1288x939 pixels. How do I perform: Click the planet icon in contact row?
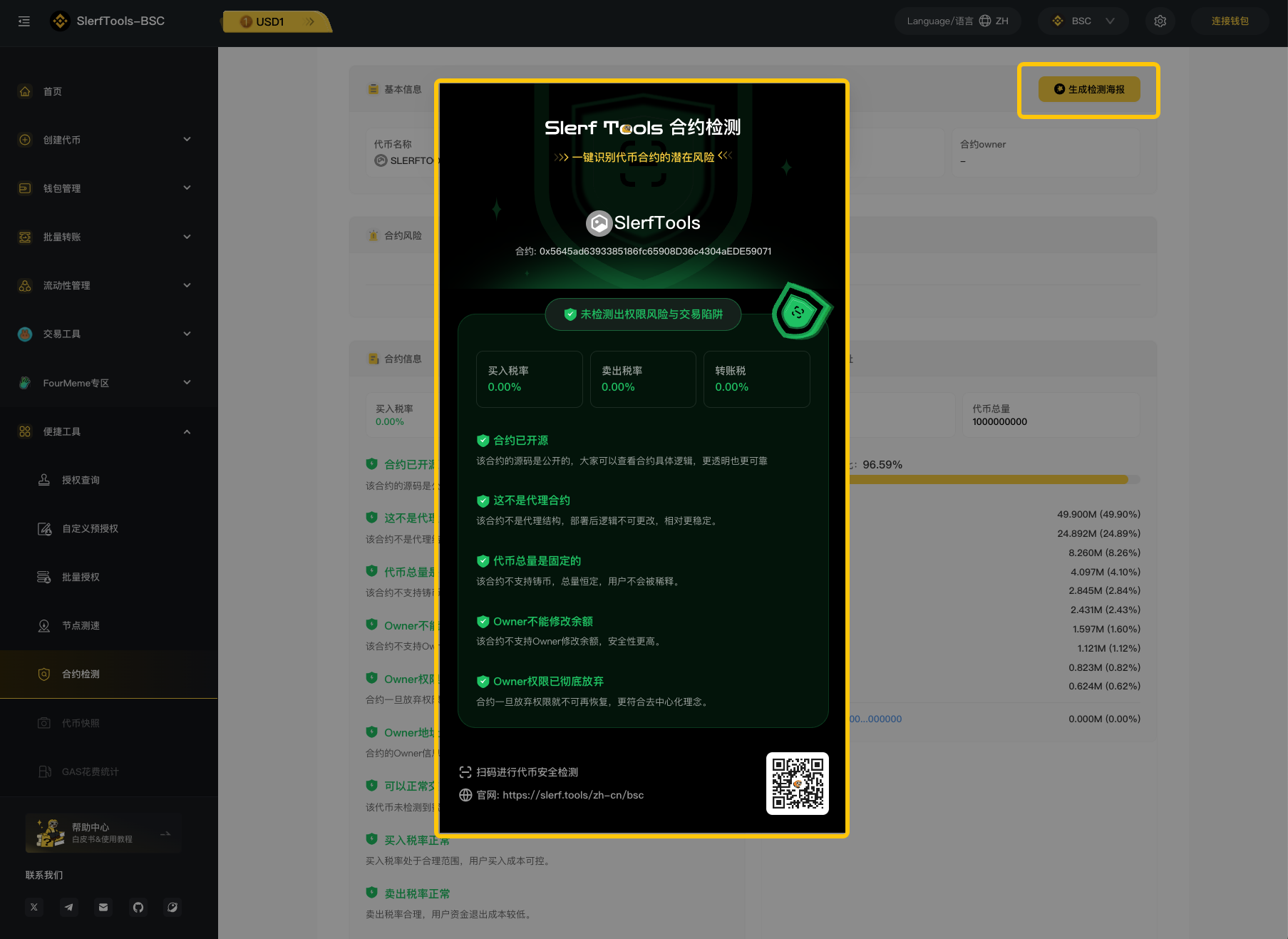pos(172,907)
